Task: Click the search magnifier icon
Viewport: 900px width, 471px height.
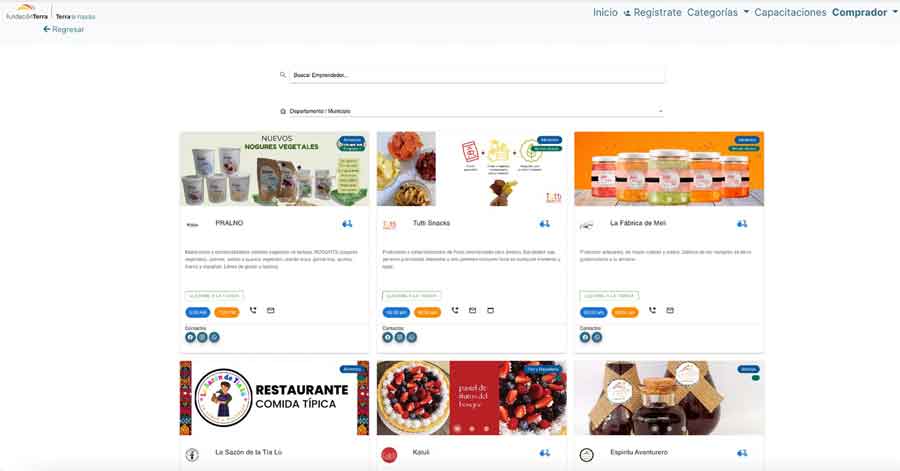Action: click(x=282, y=75)
